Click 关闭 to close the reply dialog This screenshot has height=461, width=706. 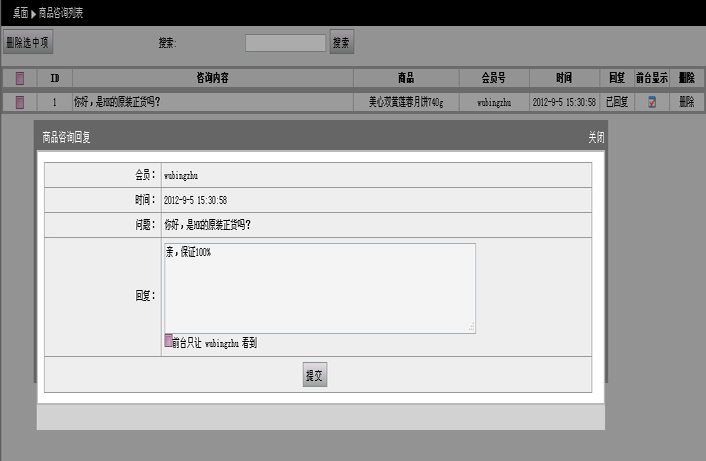point(596,137)
